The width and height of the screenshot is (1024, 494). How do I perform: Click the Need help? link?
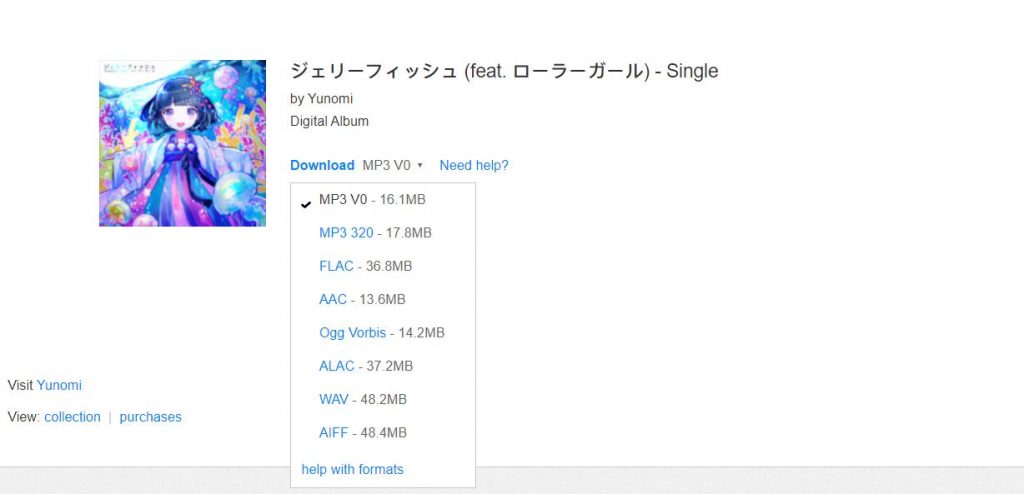(x=473, y=165)
